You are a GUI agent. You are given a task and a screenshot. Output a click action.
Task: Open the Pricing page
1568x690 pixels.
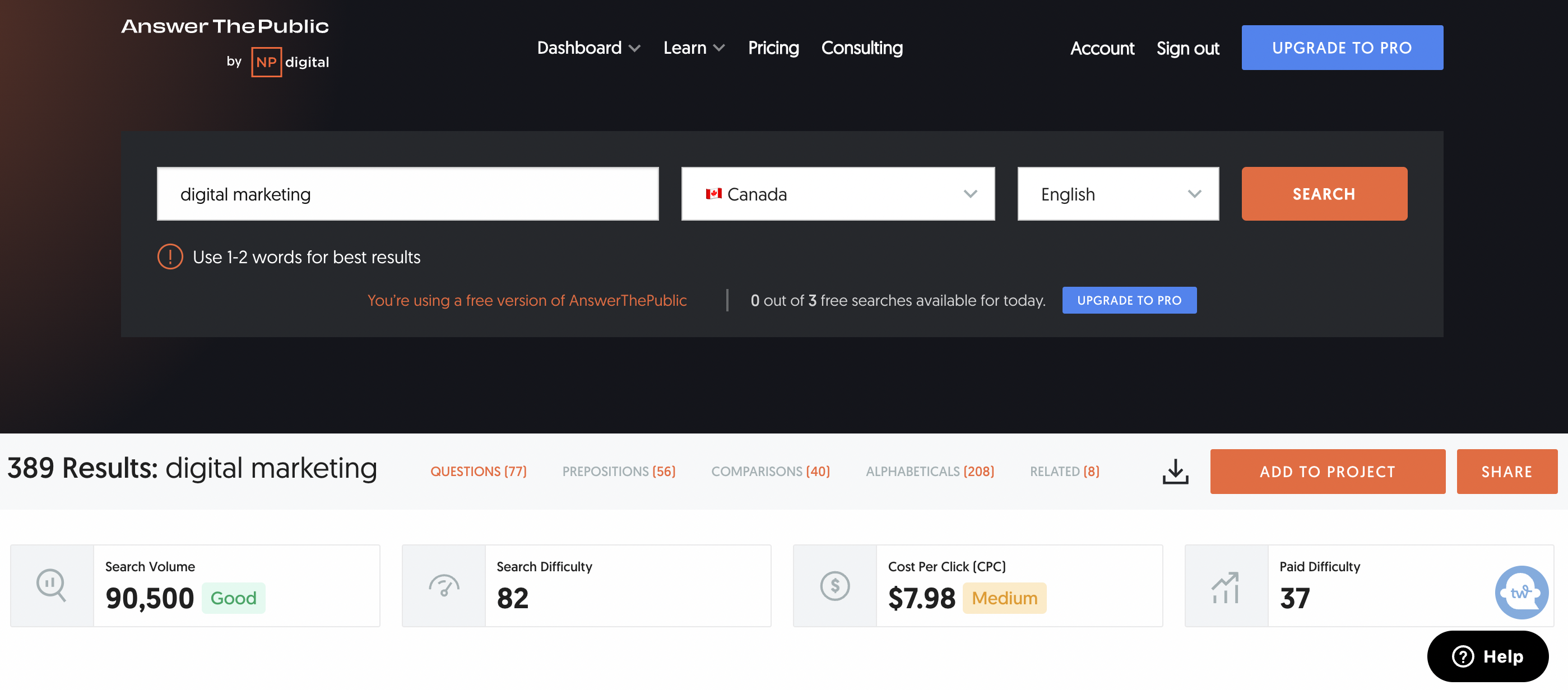[773, 48]
